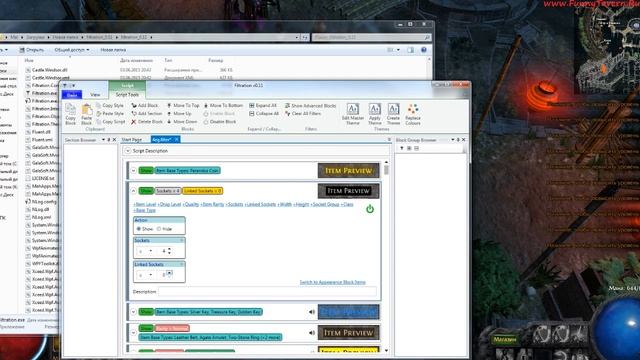This screenshot has width=640, height=360.
Task: Add the Drop Level filter link
Action: coord(170,204)
